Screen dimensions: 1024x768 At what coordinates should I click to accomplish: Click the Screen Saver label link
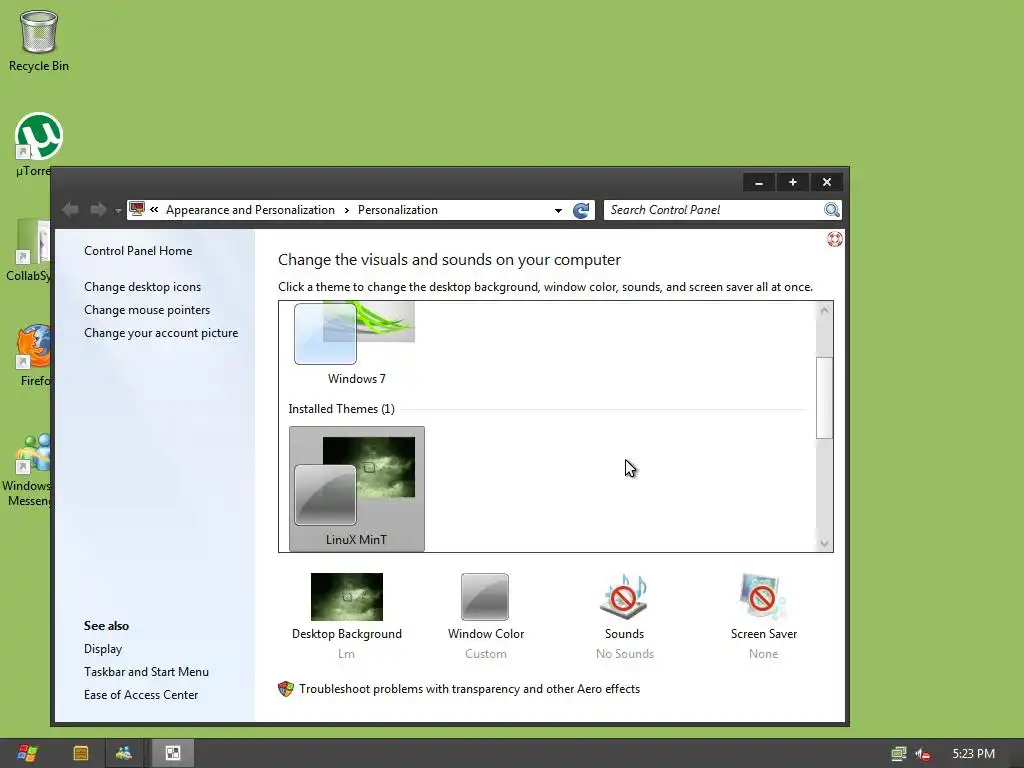(x=763, y=633)
